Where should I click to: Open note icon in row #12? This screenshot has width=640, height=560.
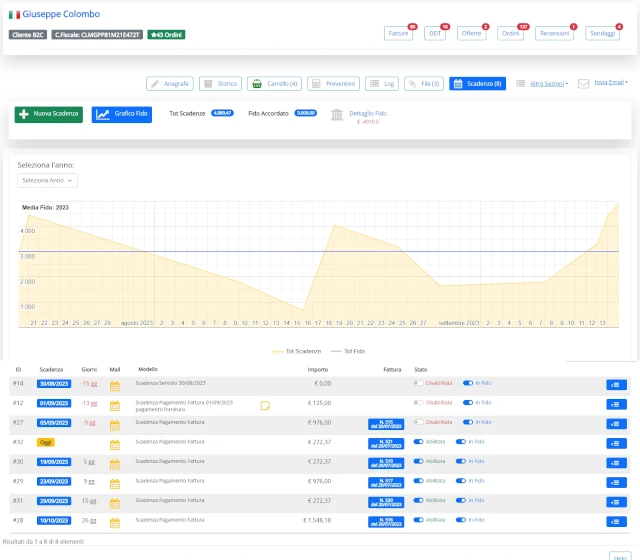(x=265, y=405)
